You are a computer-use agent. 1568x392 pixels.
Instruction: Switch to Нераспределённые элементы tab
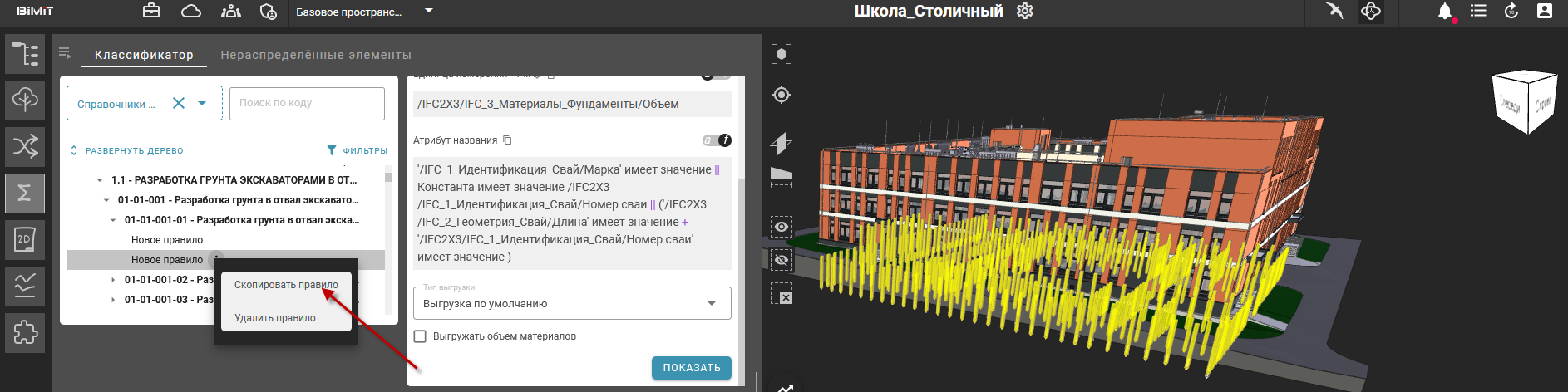pyautogui.click(x=316, y=55)
